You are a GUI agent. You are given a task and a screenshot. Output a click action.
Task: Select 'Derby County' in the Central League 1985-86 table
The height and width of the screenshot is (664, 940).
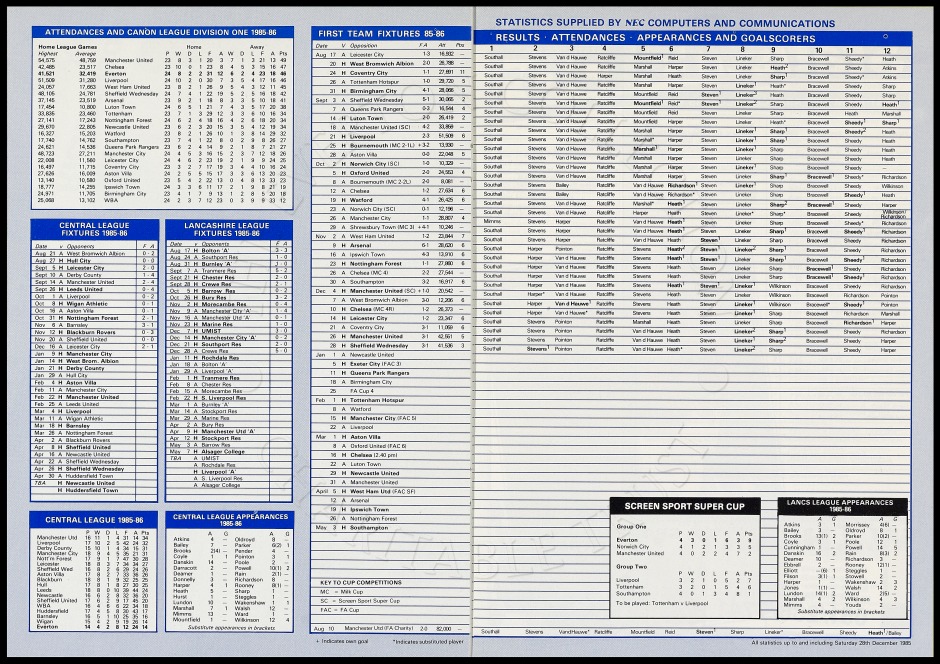coord(55,548)
